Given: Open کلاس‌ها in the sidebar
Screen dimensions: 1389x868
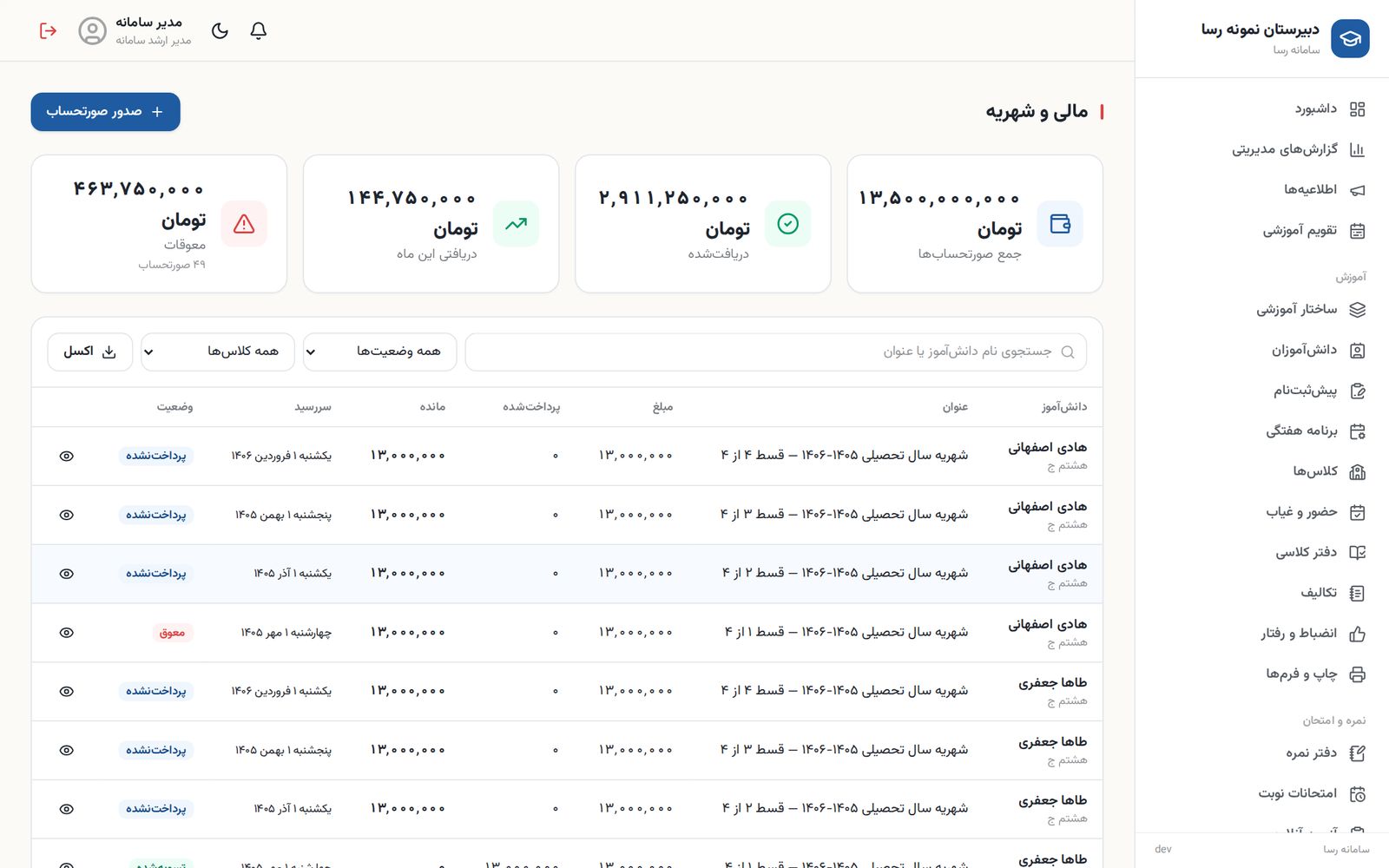Looking at the screenshot, I should (x=1262, y=471).
